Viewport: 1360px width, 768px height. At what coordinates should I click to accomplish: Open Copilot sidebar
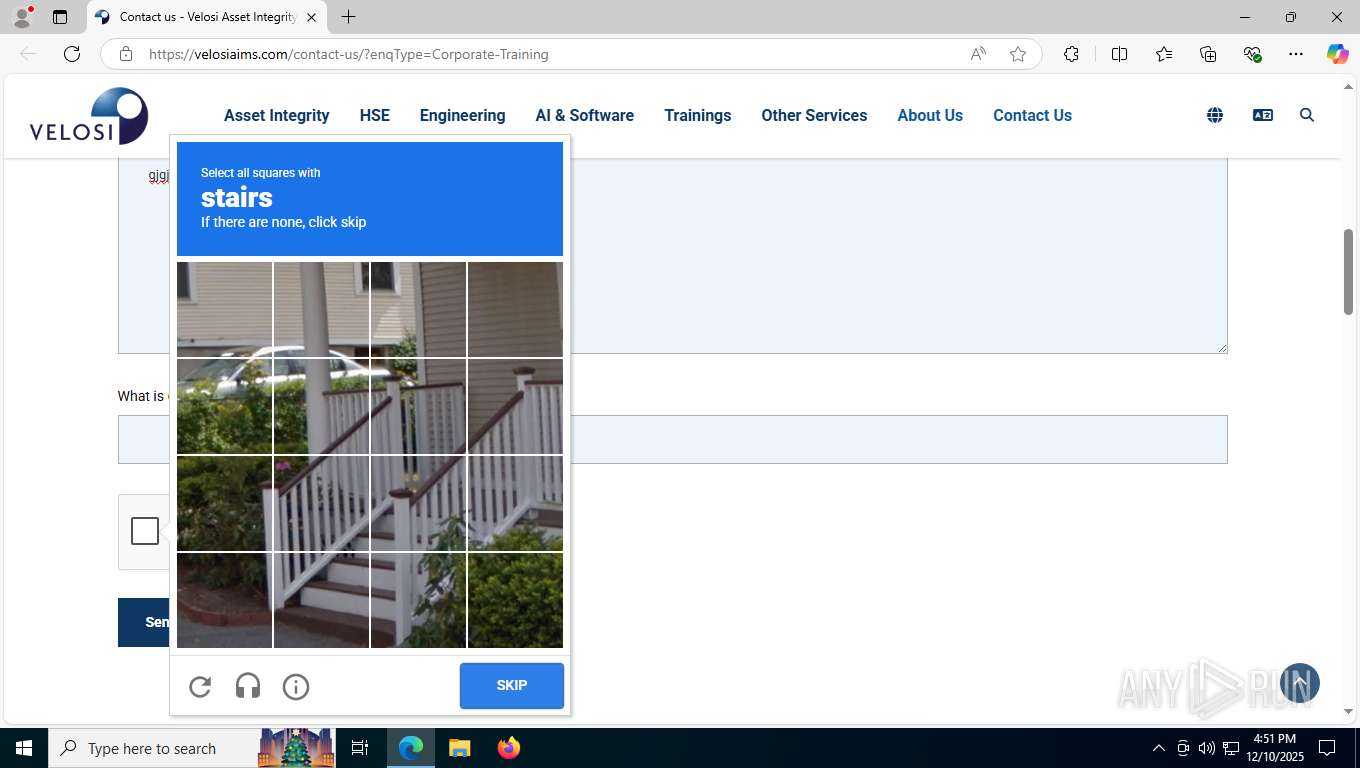point(1338,54)
